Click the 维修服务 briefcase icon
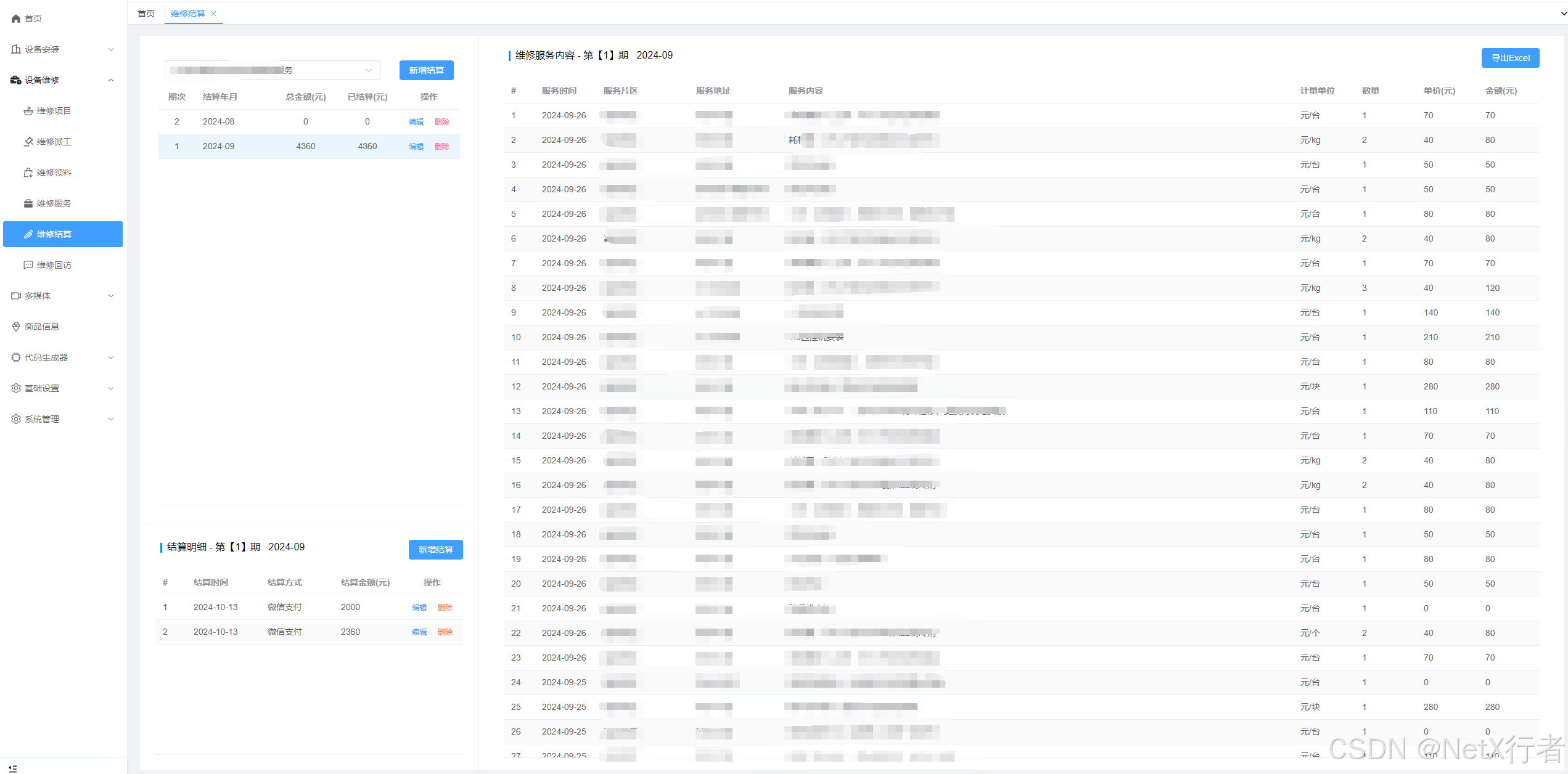 point(28,203)
